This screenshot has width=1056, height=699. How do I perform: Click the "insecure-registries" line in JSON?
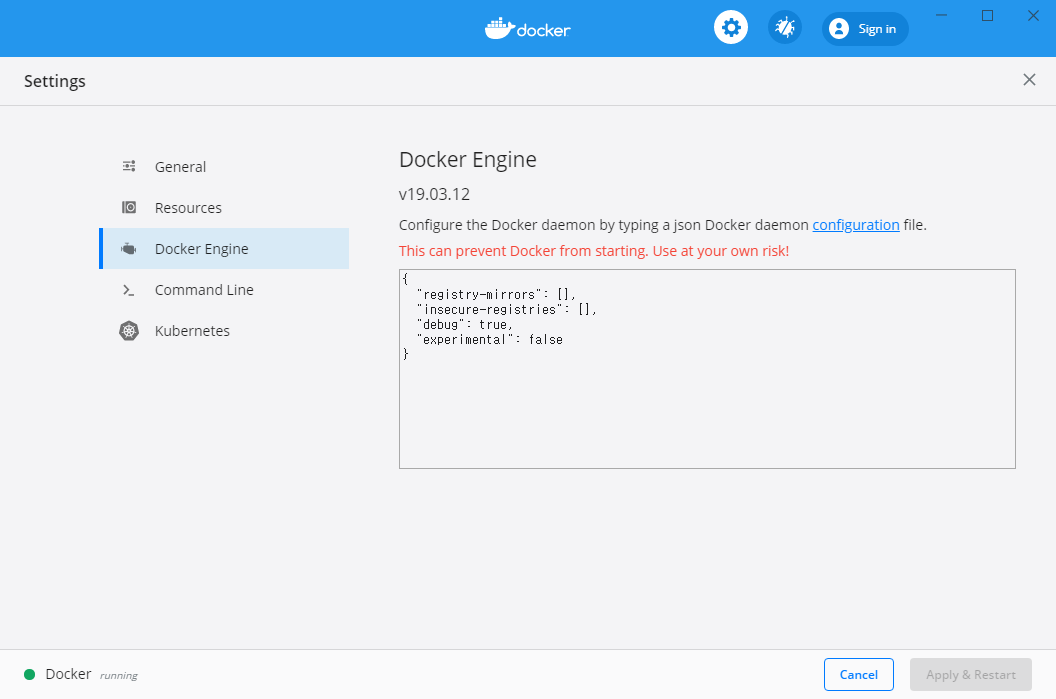pos(506,309)
